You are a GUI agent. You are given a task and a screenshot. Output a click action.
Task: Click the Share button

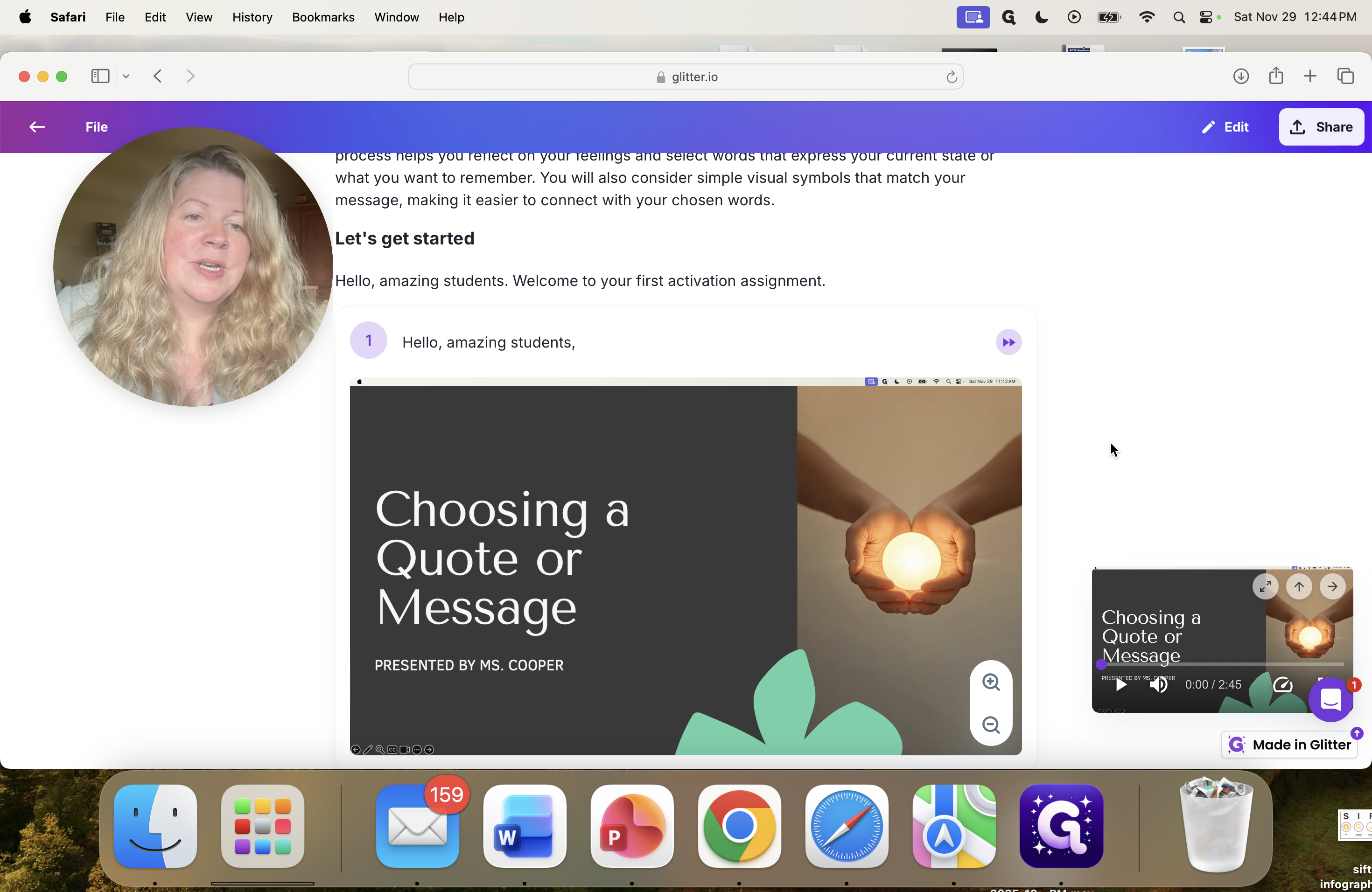[x=1321, y=127]
